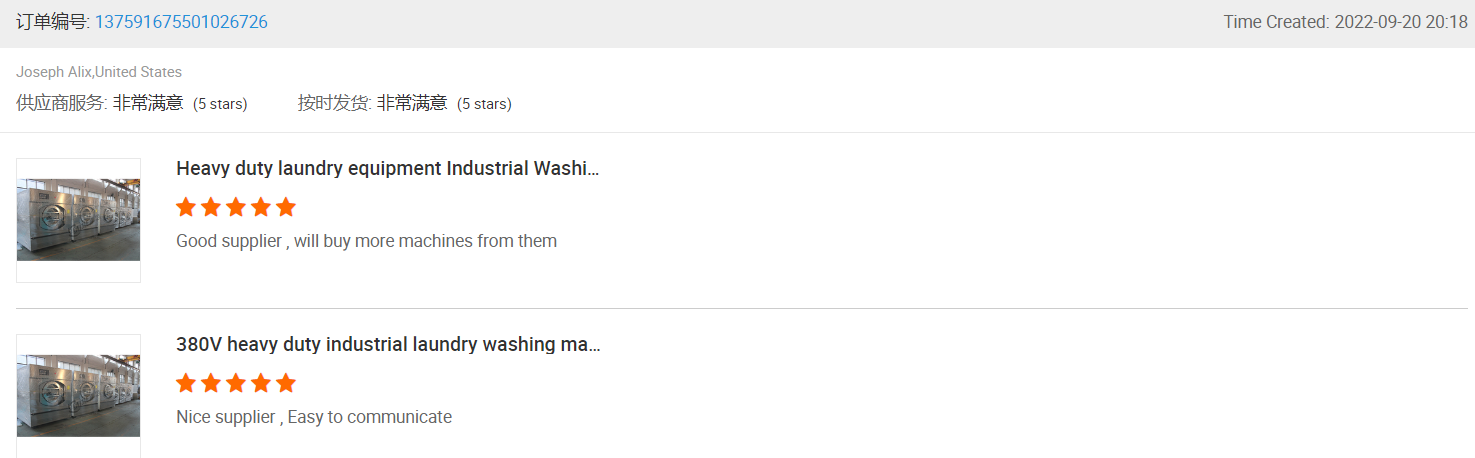Click the 按时发货 非常满意 rating label

click(405, 103)
